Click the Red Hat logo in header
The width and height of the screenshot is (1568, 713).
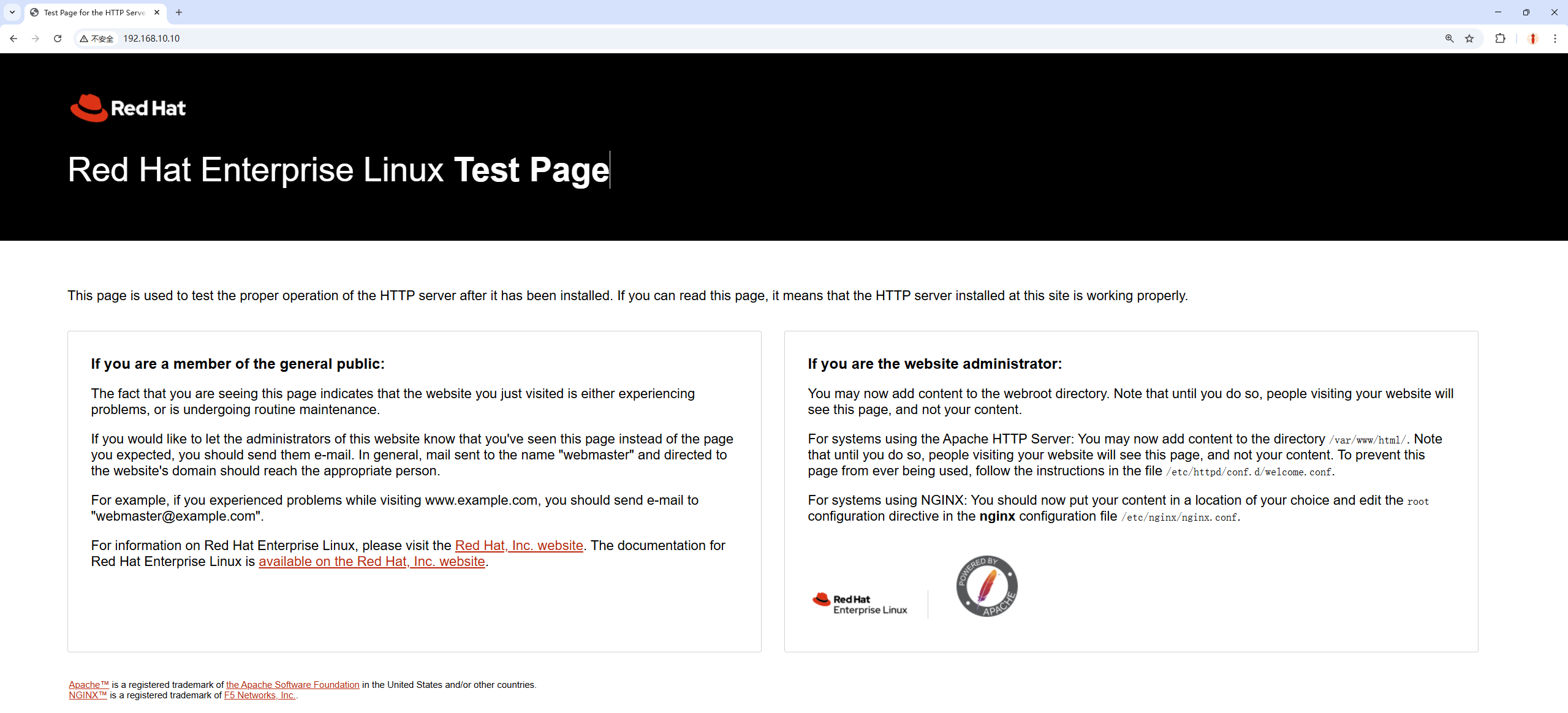pos(127,108)
